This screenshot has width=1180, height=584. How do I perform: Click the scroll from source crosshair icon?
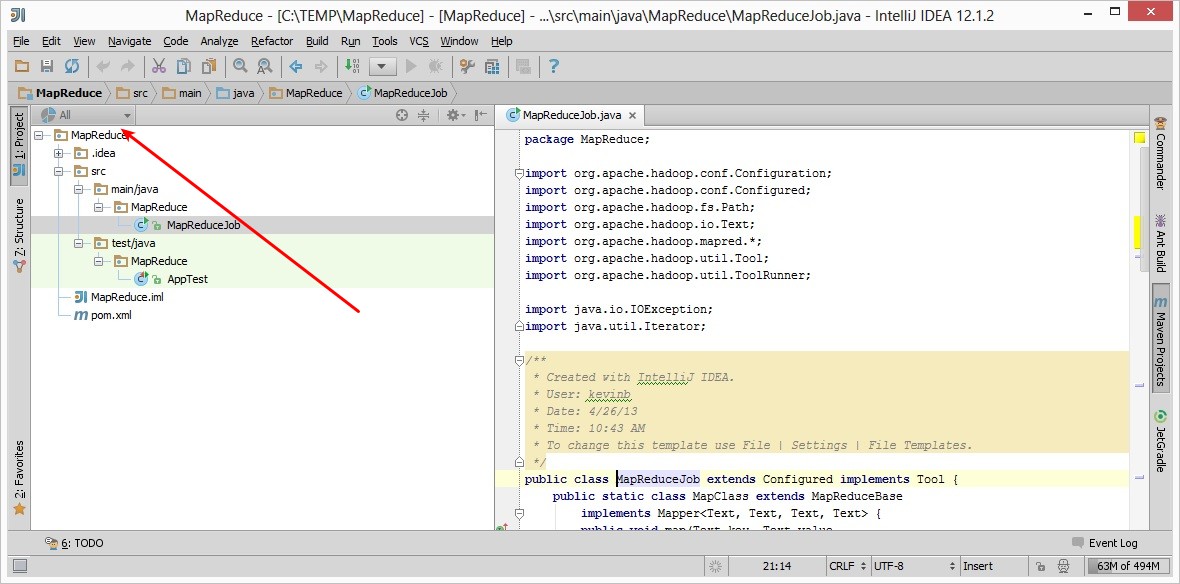[x=402, y=115]
